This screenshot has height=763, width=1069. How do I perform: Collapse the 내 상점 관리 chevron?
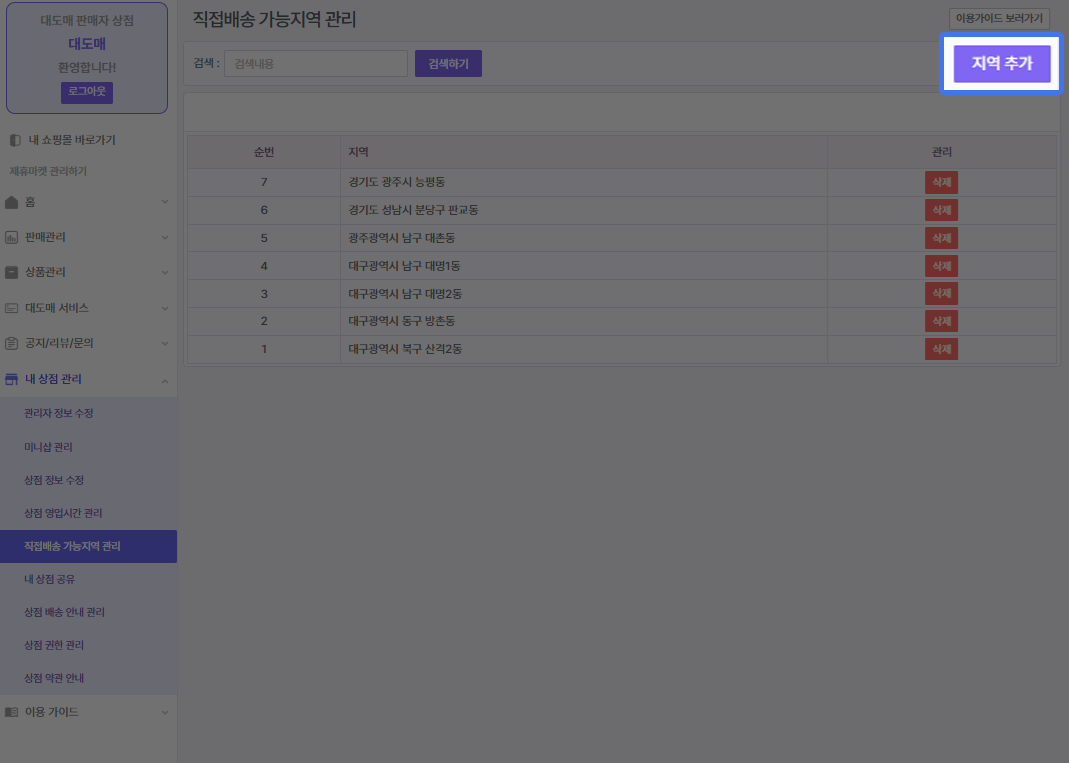pos(164,380)
